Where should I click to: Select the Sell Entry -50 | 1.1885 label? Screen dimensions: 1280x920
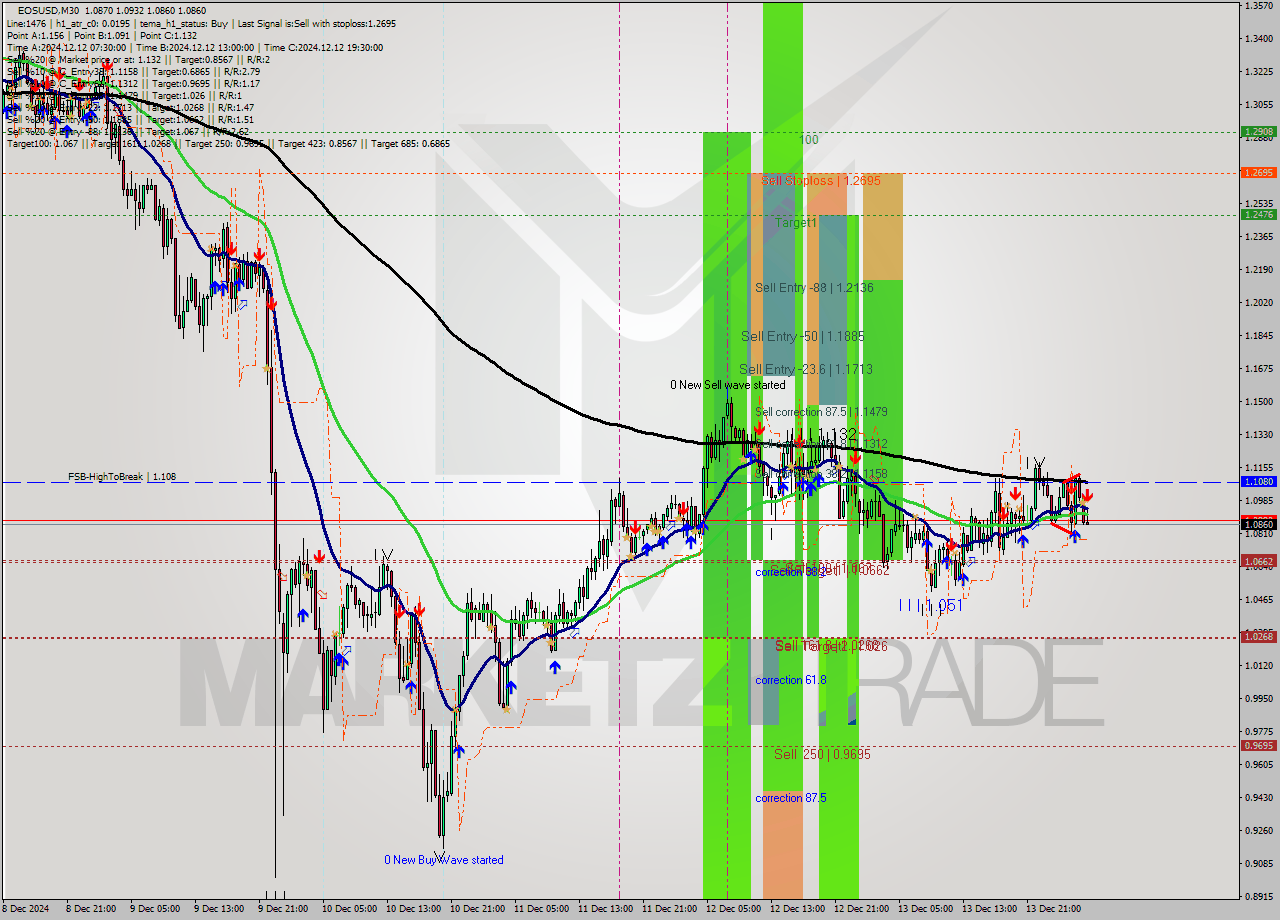tap(803, 337)
